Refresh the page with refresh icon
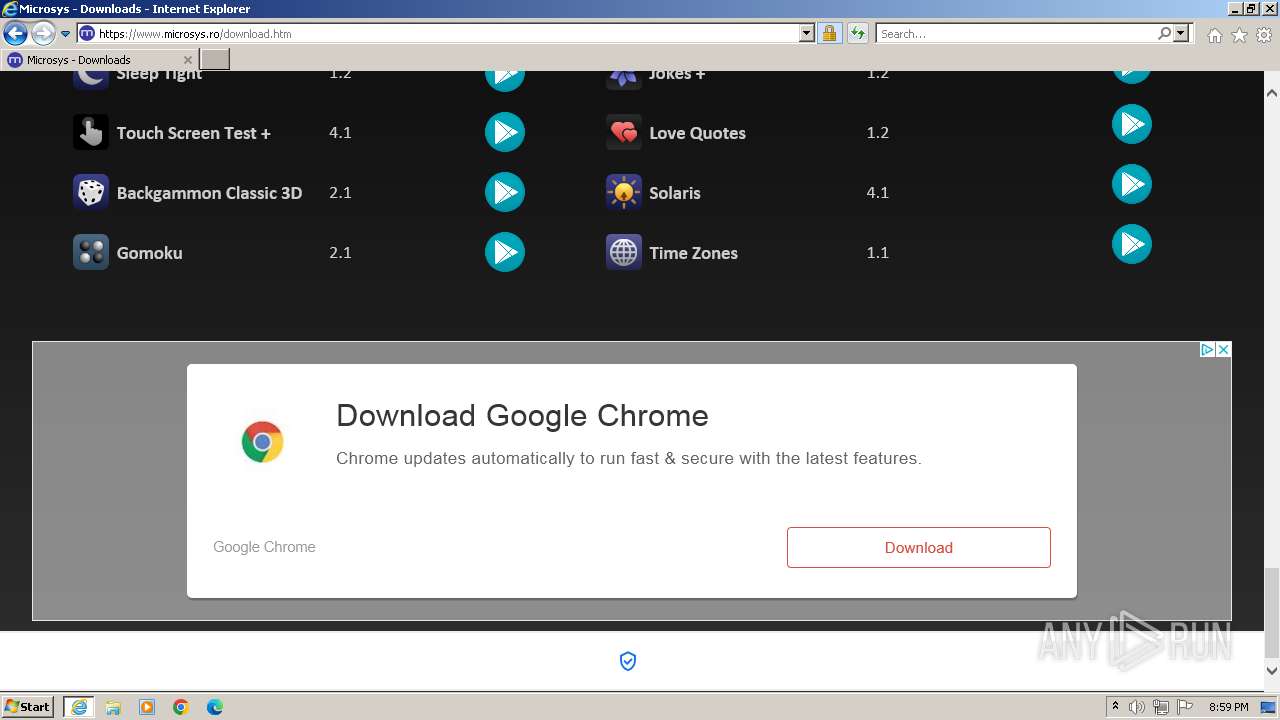Viewport: 1280px width, 720px height. pos(857,33)
